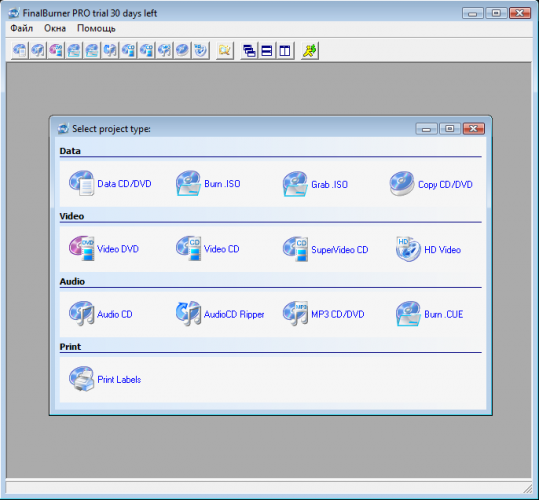Choose the Burn .ISO project
Image resolution: width=539 pixels, height=500 pixels.
pyautogui.click(x=208, y=184)
